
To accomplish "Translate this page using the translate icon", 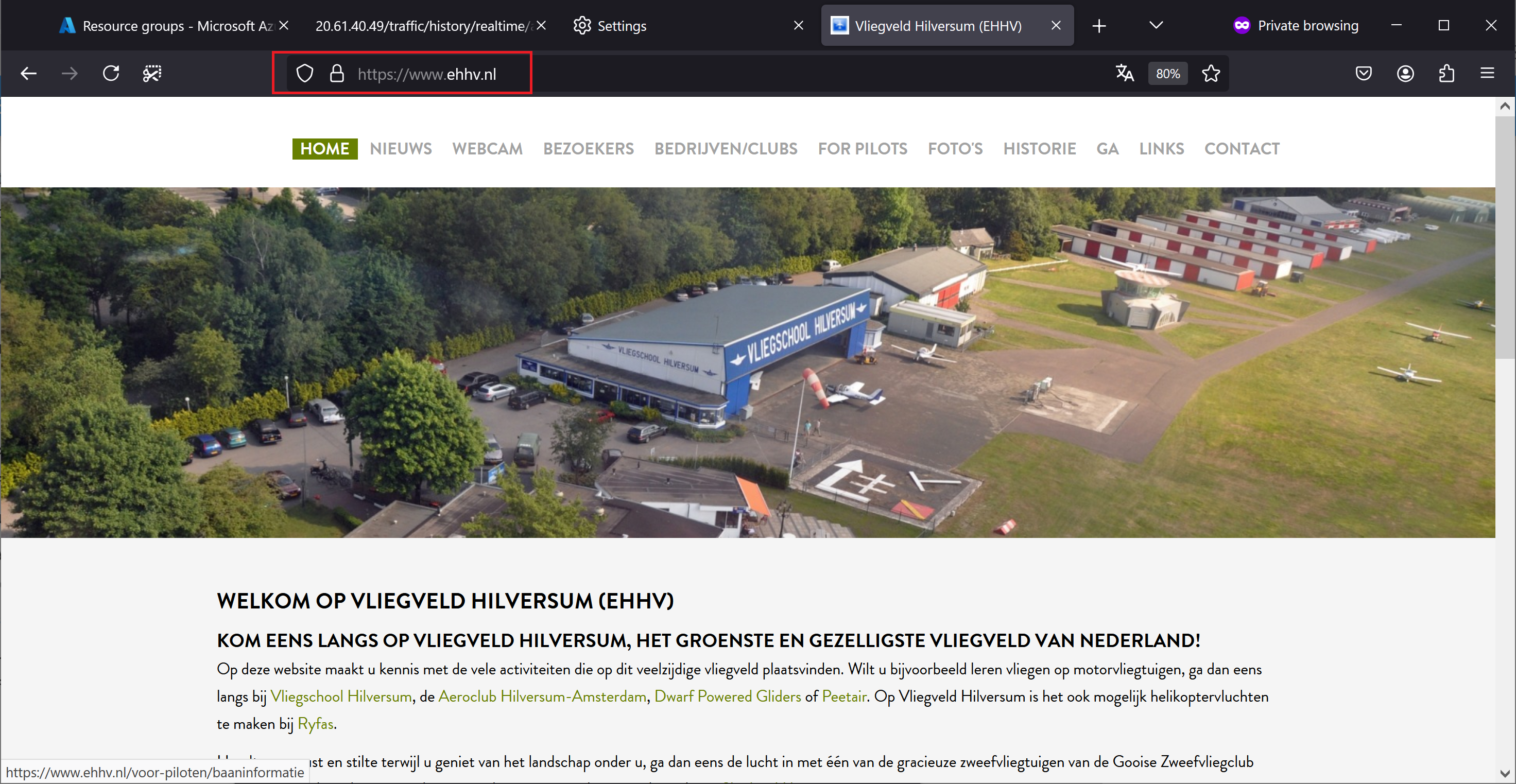I will click(1124, 74).
